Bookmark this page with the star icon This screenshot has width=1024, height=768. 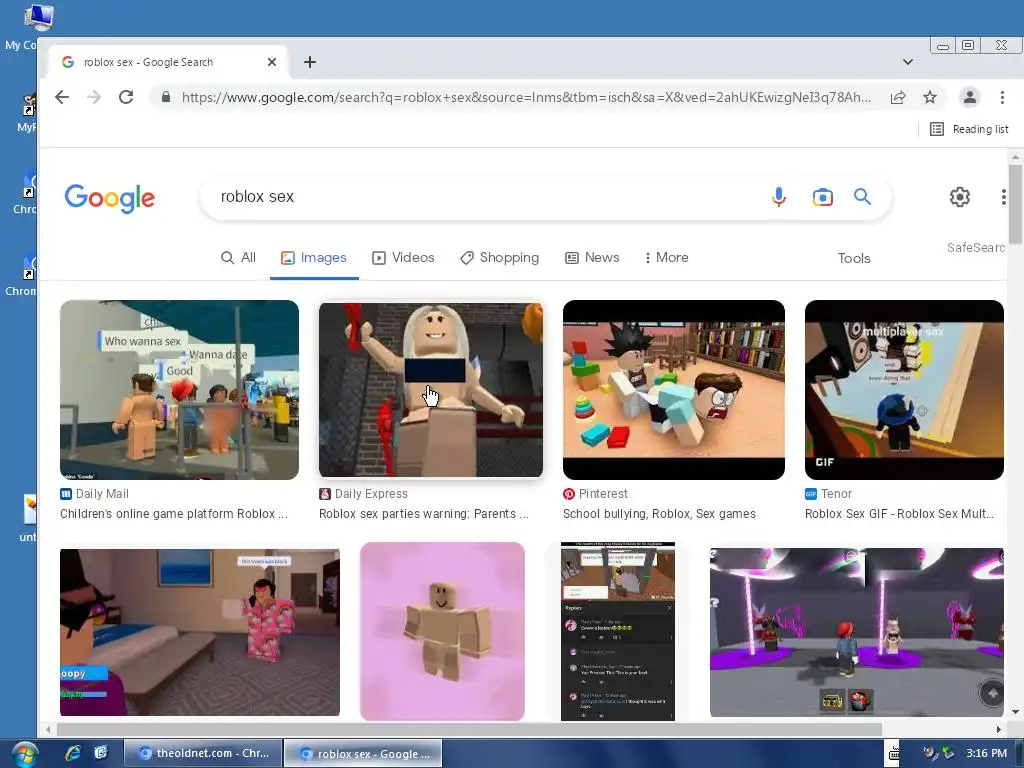click(x=930, y=97)
